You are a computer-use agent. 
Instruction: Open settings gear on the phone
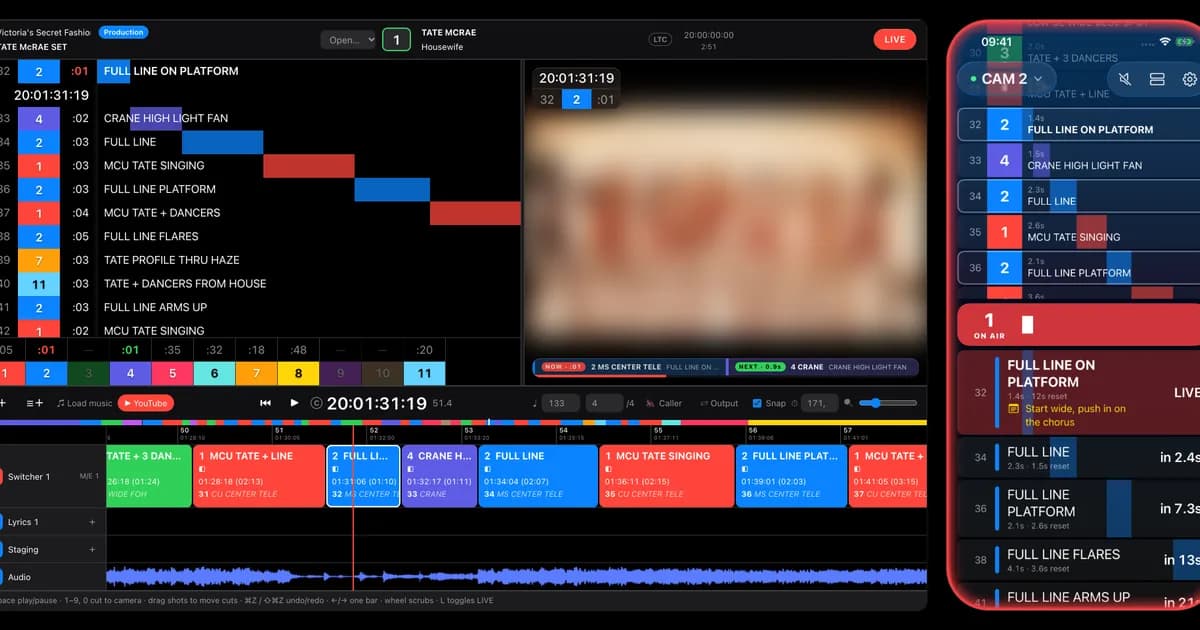coord(1189,79)
